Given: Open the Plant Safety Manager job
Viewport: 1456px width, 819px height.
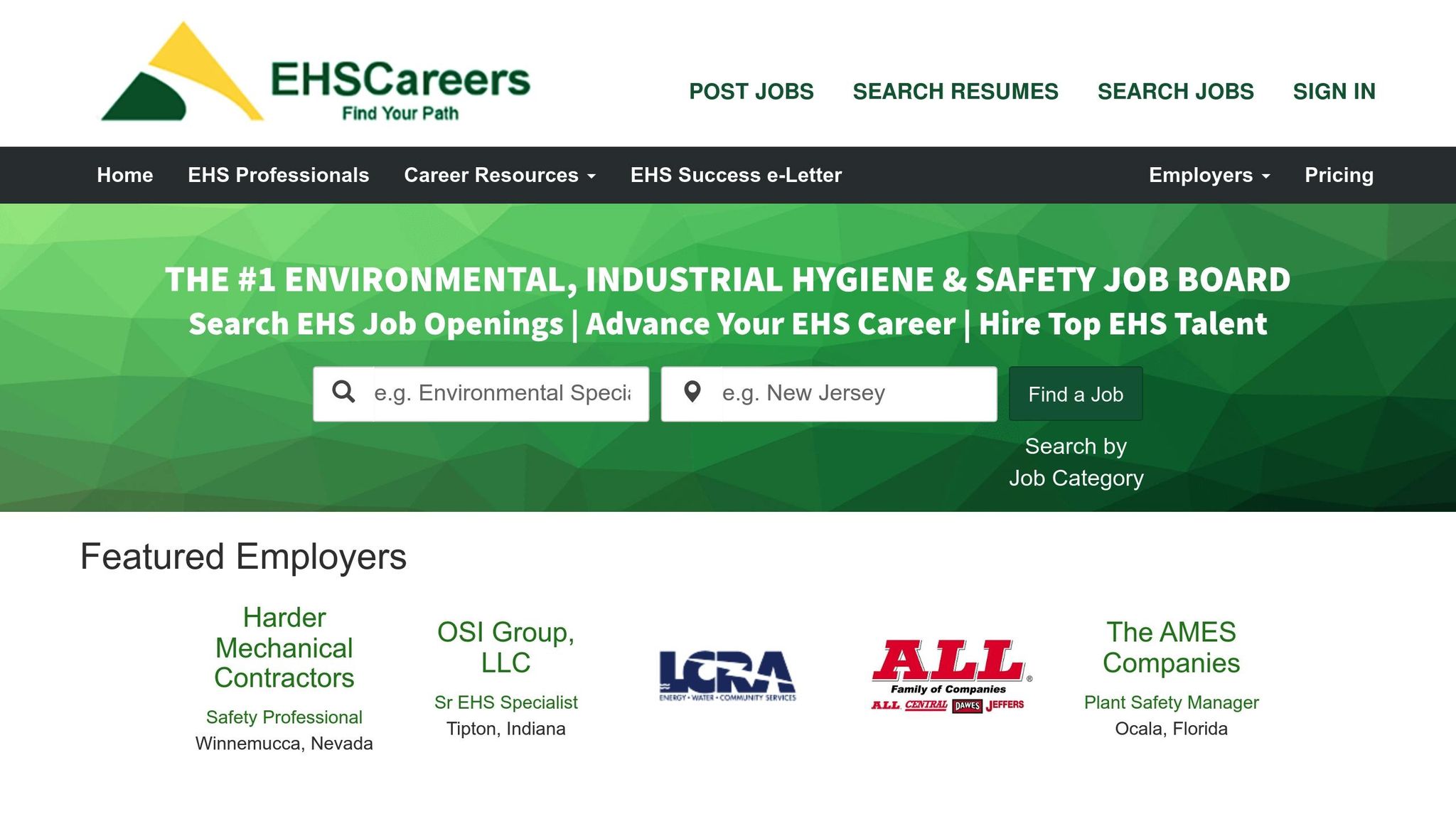Looking at the screenshot, I should point(1171,702).
